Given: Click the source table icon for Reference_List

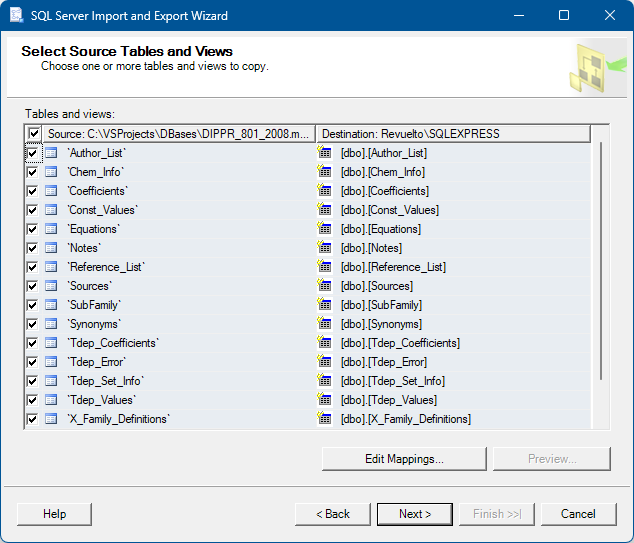Looking at the screenshot, I should 51,267.
